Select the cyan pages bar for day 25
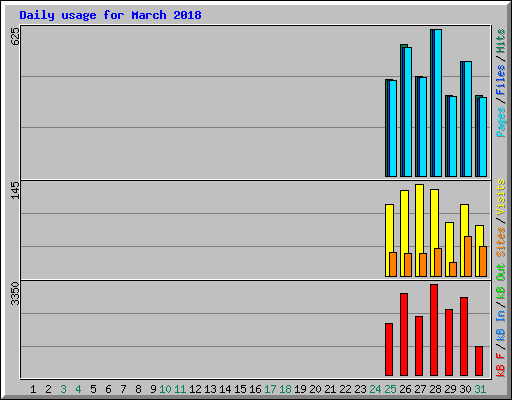This screenshot has height=400, width=512. click(393, 129)
